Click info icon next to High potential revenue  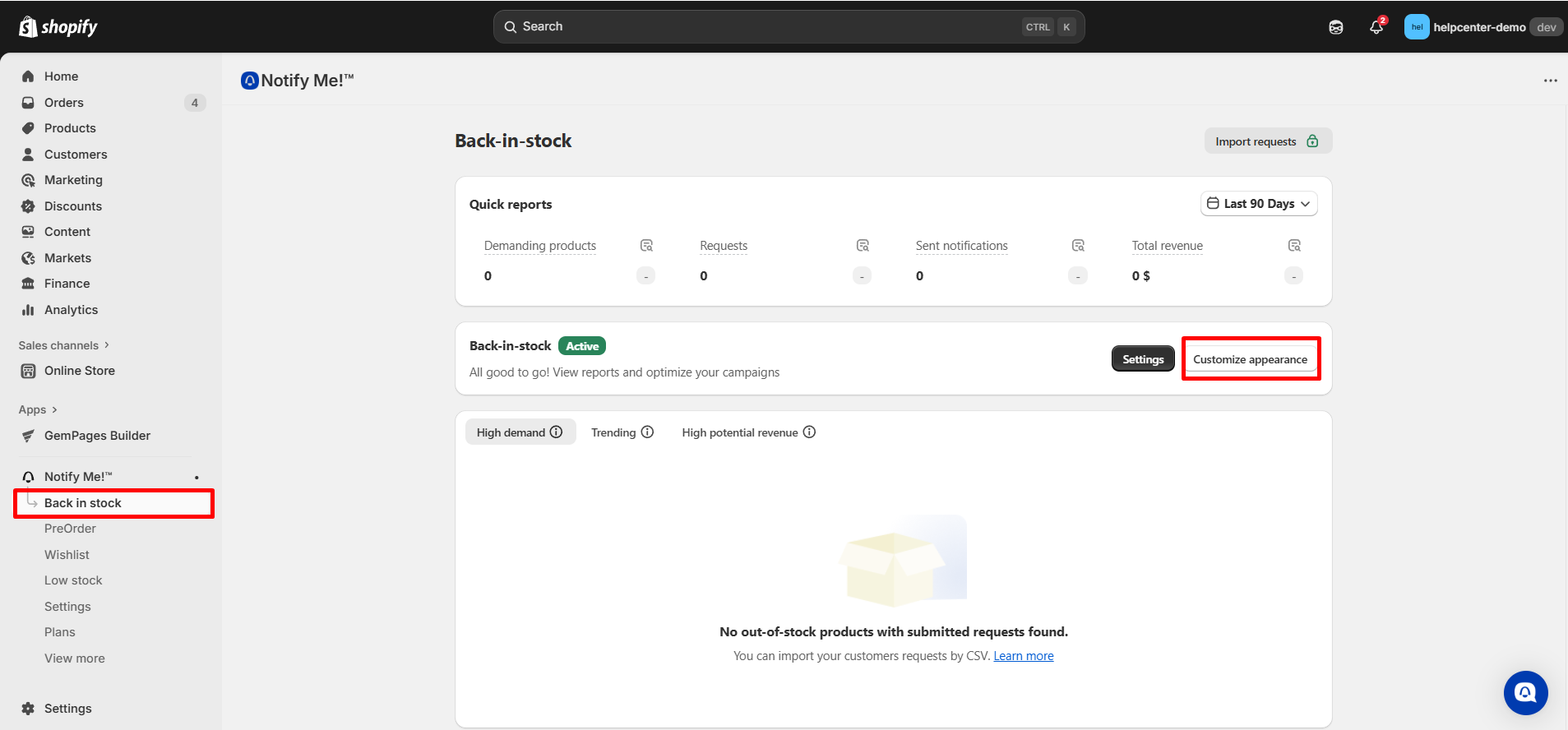[x=809, y=432]
